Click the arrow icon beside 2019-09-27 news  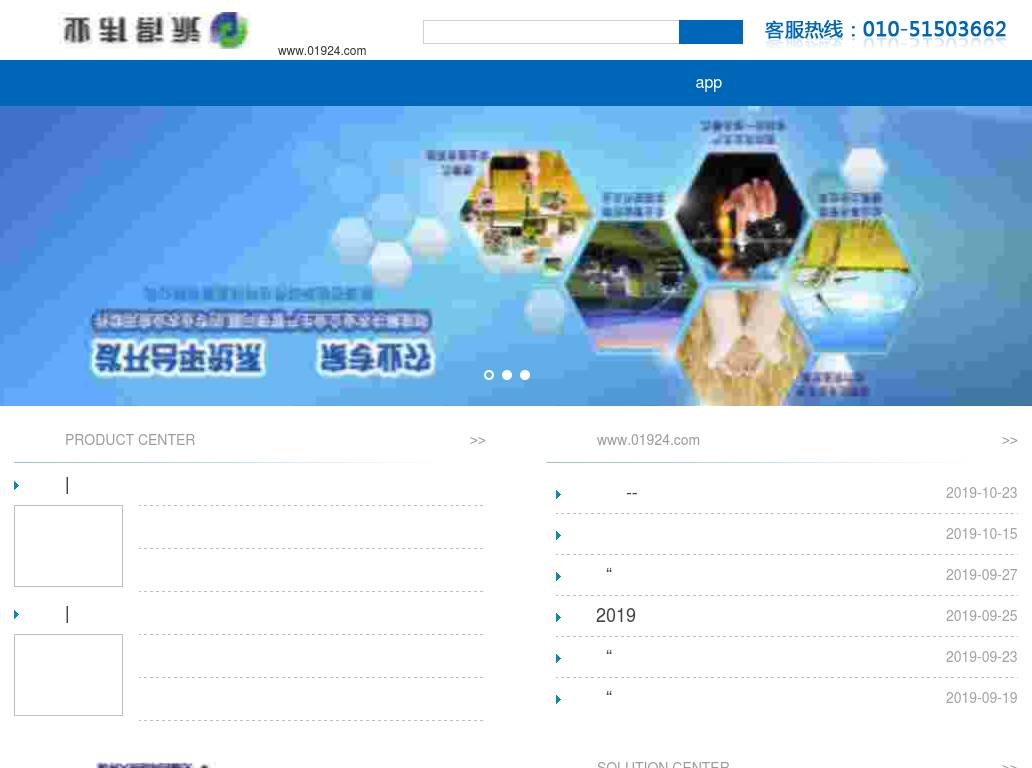point(558,576)
